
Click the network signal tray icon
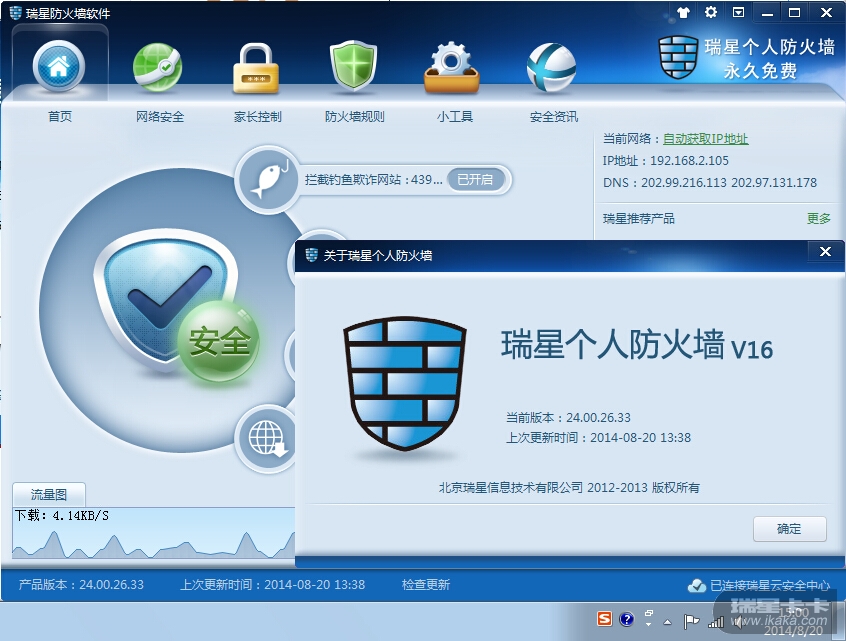coord(715,622)
